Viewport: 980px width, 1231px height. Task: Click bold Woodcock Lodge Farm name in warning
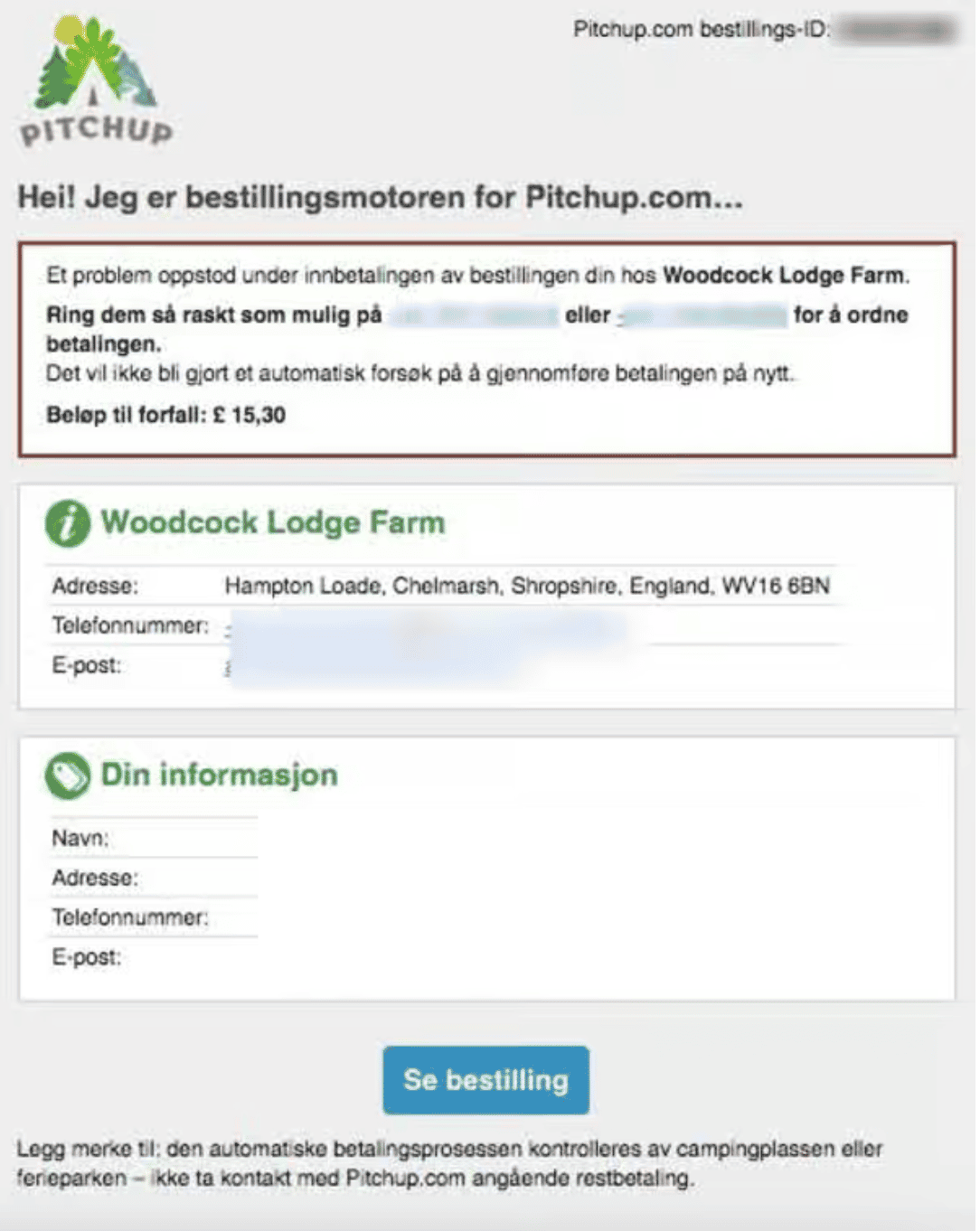(x=784, y=276)
